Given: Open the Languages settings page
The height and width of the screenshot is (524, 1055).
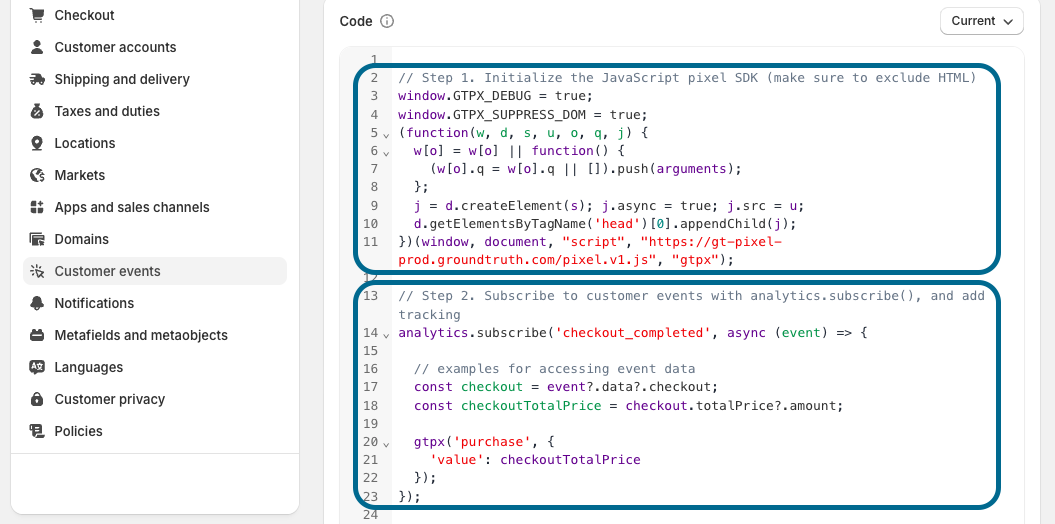Looking at the screenshot, I should 89,367.
